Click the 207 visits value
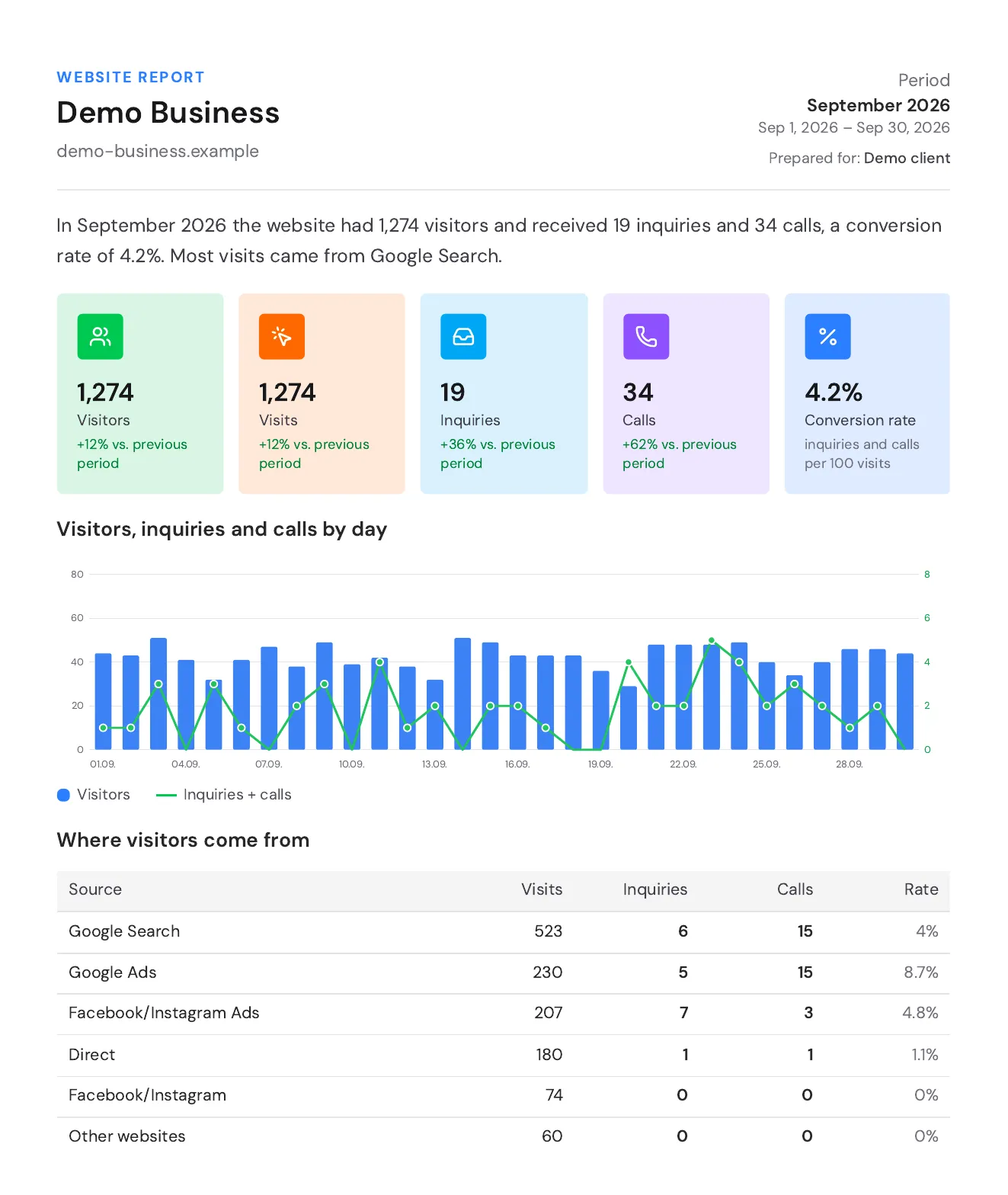This screenshot has width=1008, height=1195. tap(549, 1013)
